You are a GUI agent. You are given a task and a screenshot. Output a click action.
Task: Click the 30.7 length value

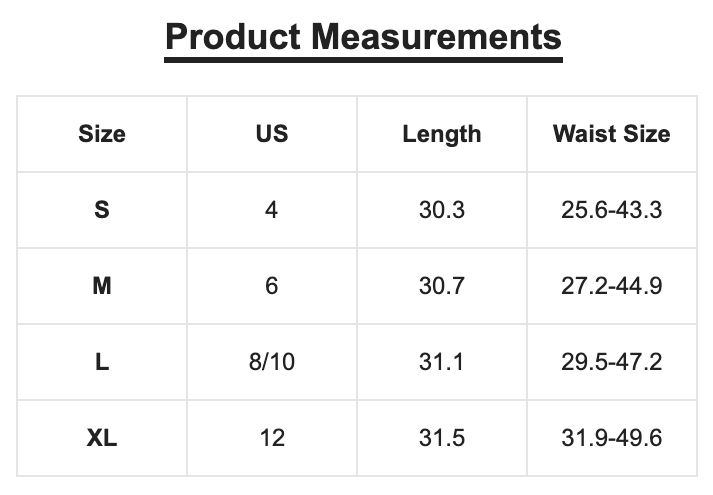click(442, 286)
